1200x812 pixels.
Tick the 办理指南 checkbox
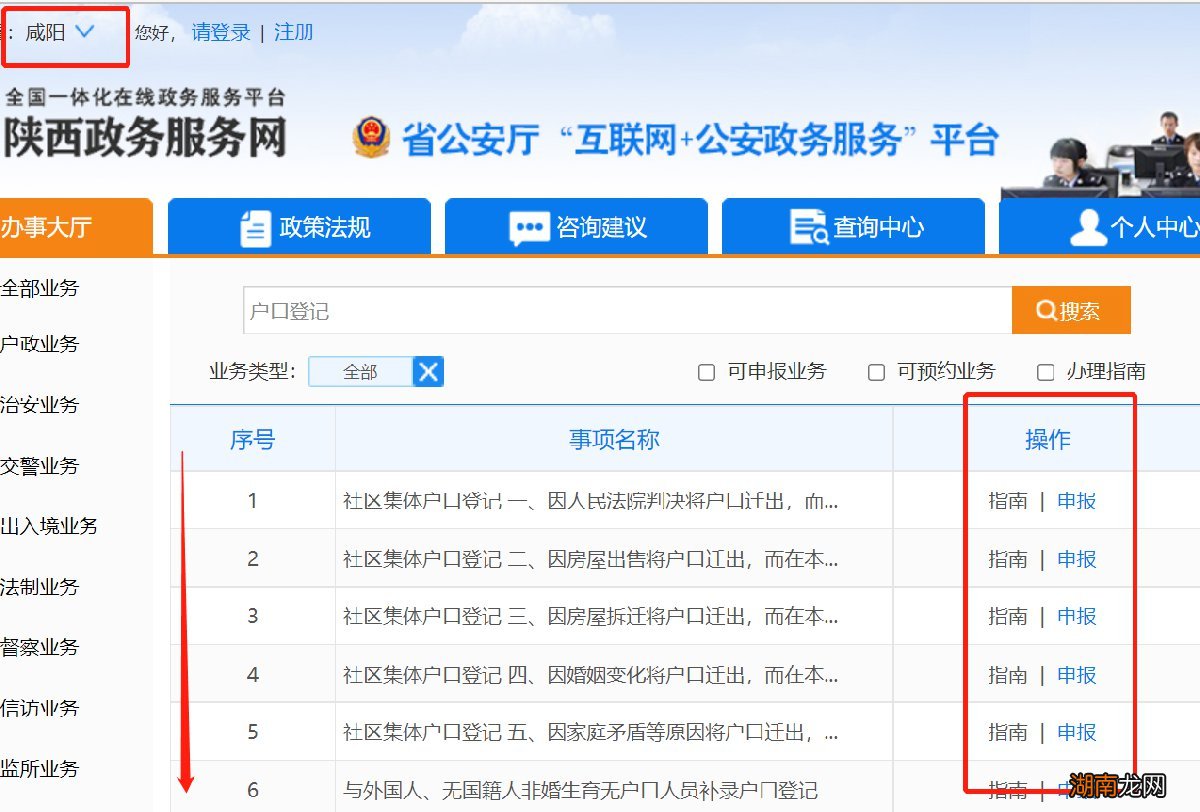(x=1045, y=371)
